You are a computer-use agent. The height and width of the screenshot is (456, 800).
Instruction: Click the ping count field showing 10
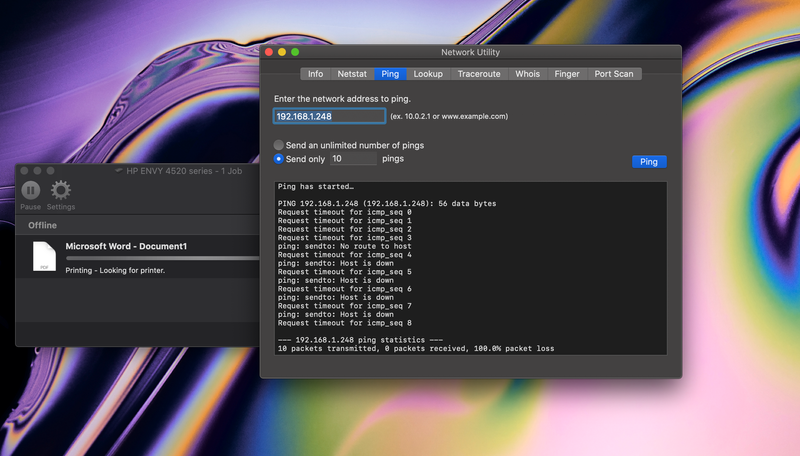352,159
